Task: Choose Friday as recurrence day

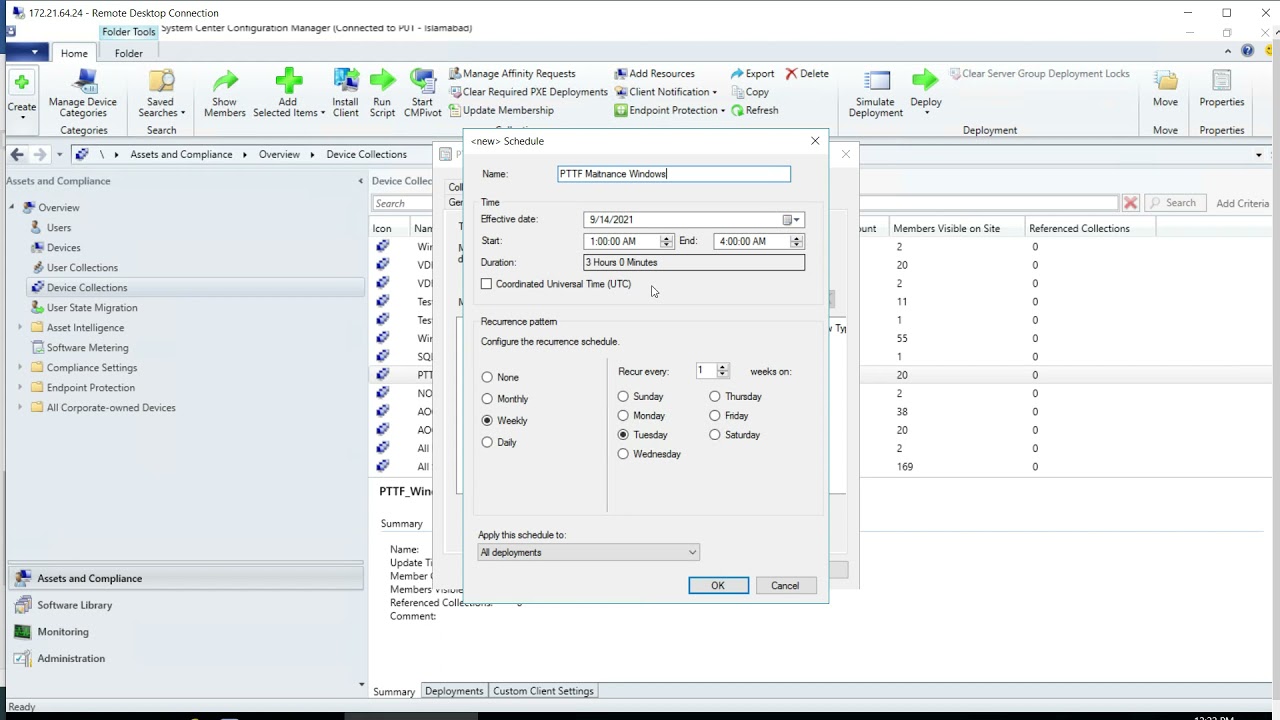Action: point(715,416)
